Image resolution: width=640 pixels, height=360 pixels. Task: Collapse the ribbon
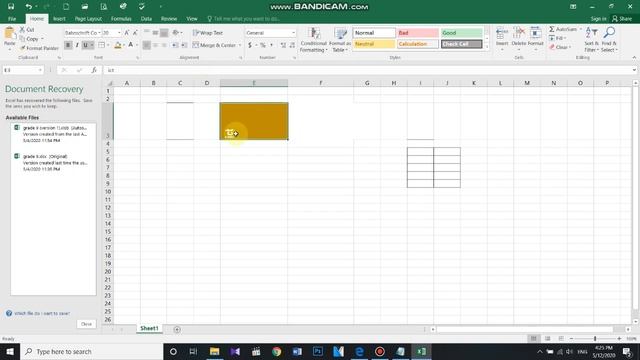(x=634, y=58)
